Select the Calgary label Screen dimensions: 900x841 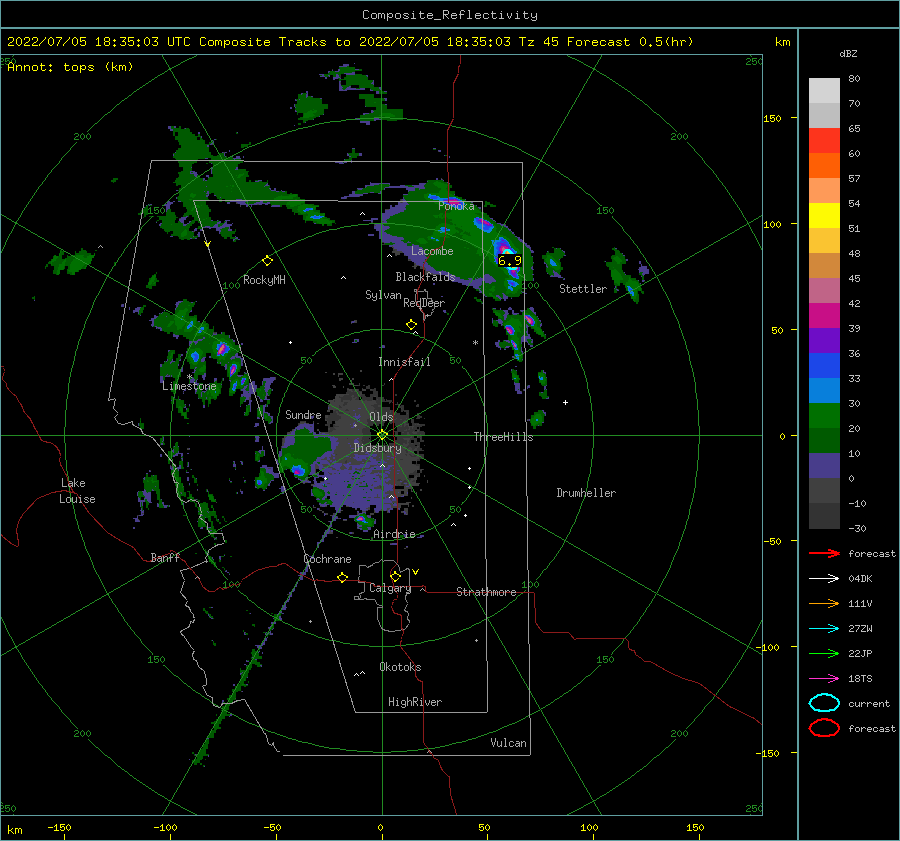[390, 588]
